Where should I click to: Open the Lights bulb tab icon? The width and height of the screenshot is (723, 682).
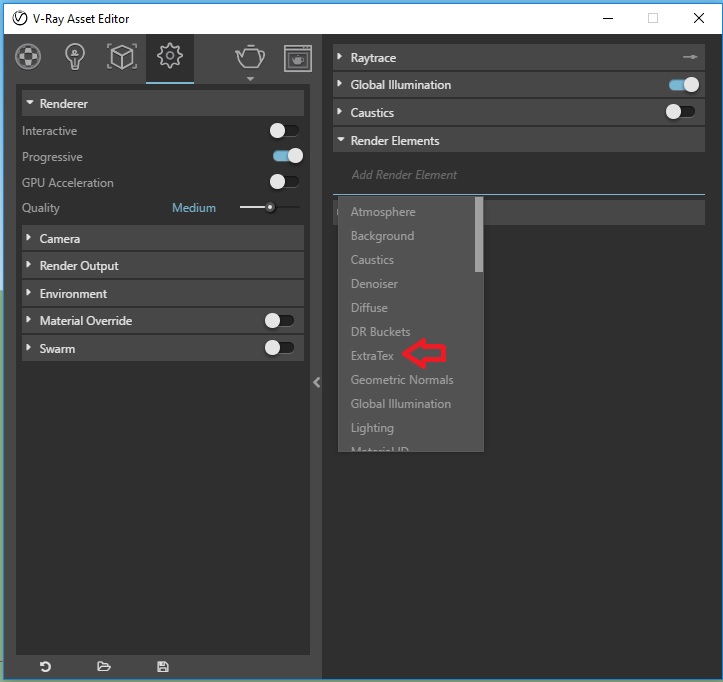pyautogui.click(x=75, y=57)
